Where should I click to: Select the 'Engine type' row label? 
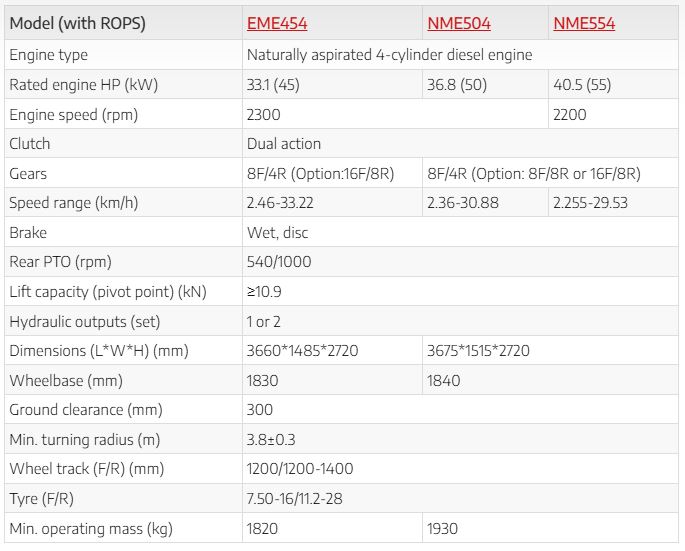point(48,55)
